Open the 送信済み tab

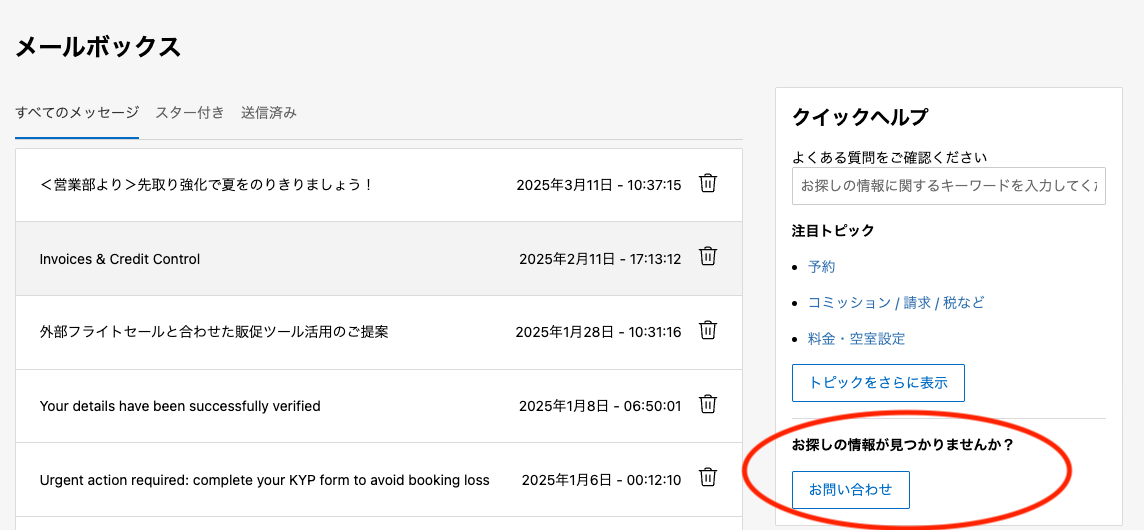tap(269, 112)
